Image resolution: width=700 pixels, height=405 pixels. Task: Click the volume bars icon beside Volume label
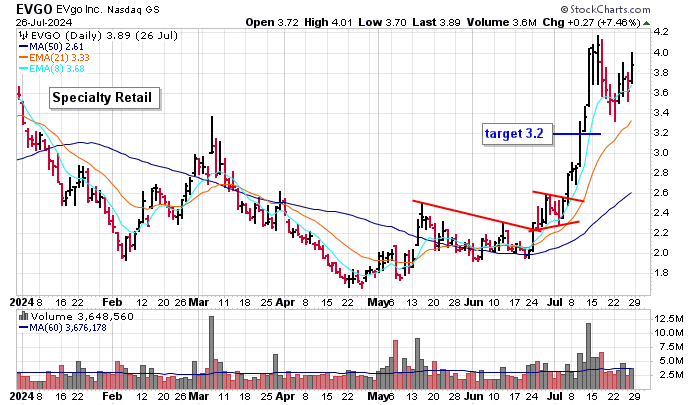coord(23,317)
